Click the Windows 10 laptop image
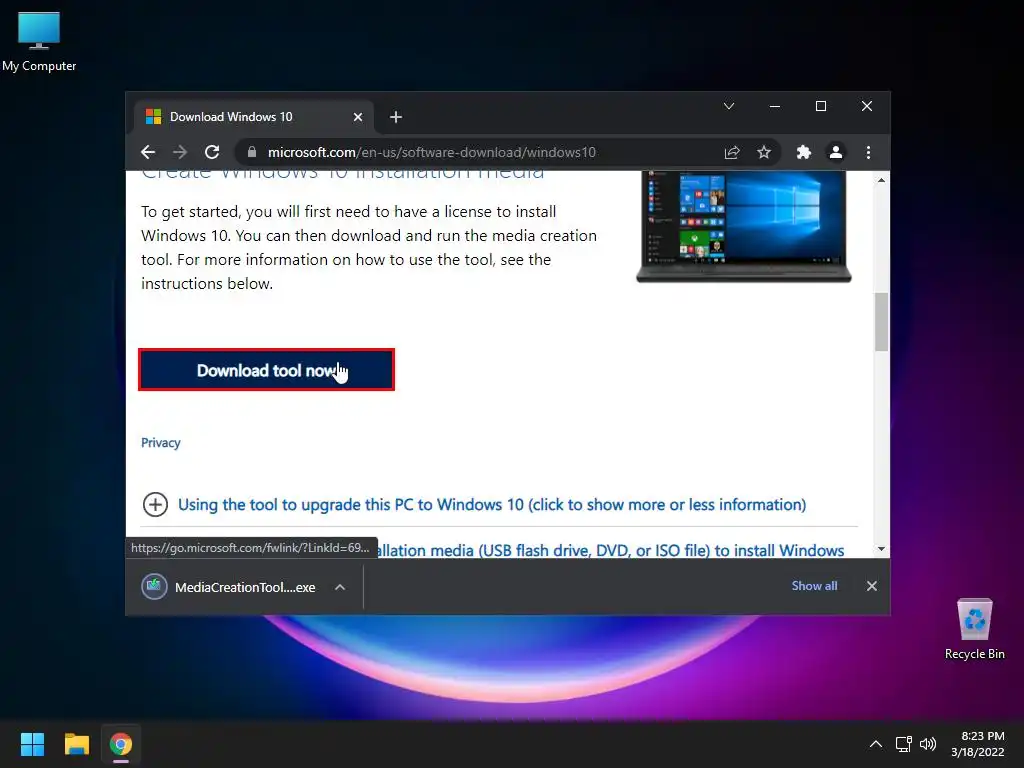 [744, 227]
